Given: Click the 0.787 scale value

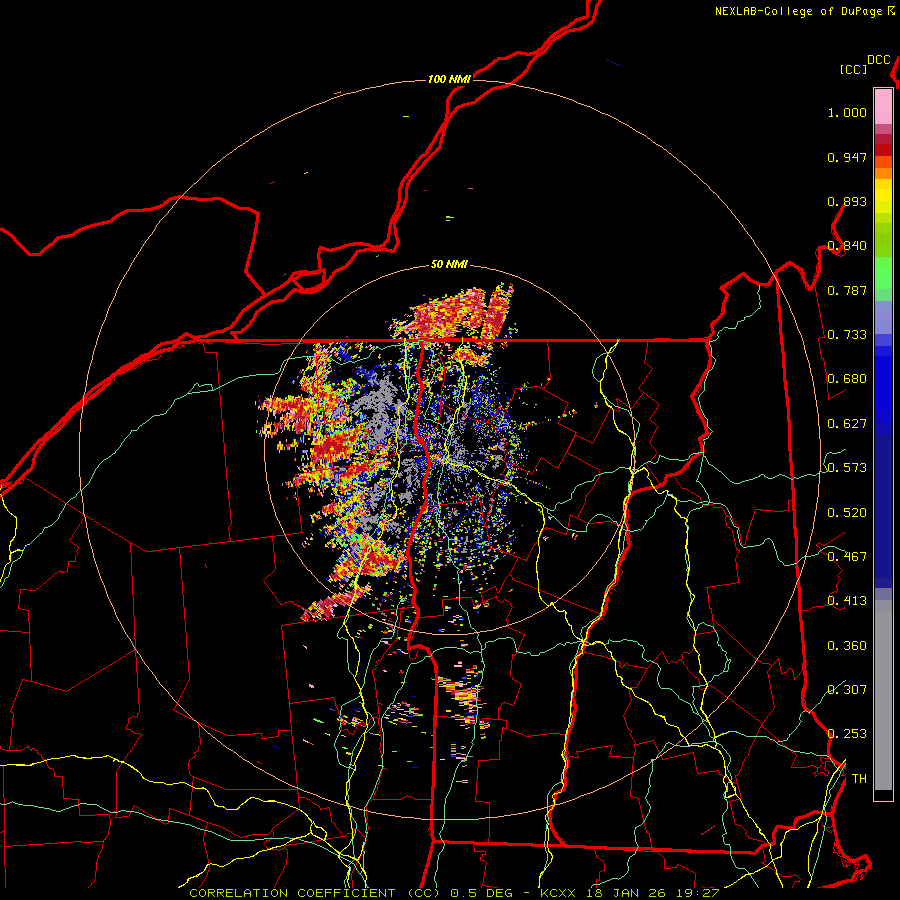Looking at the screenshot, I should click(847, 290).
